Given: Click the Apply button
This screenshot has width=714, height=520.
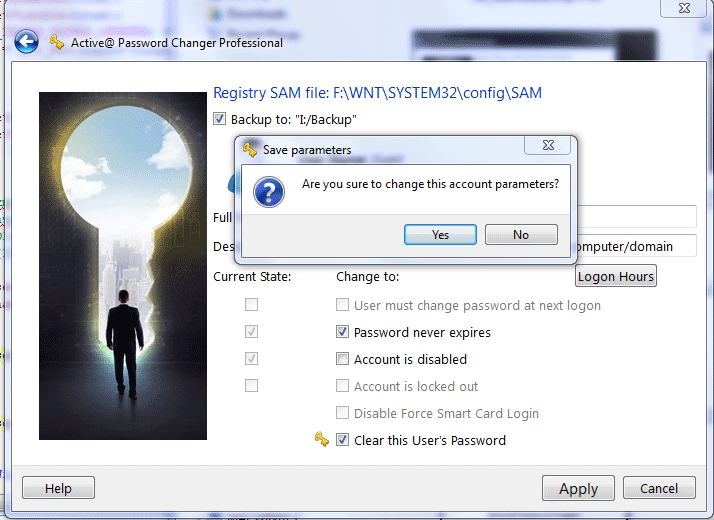Looking at the screenshot, I should pos(578,488).
